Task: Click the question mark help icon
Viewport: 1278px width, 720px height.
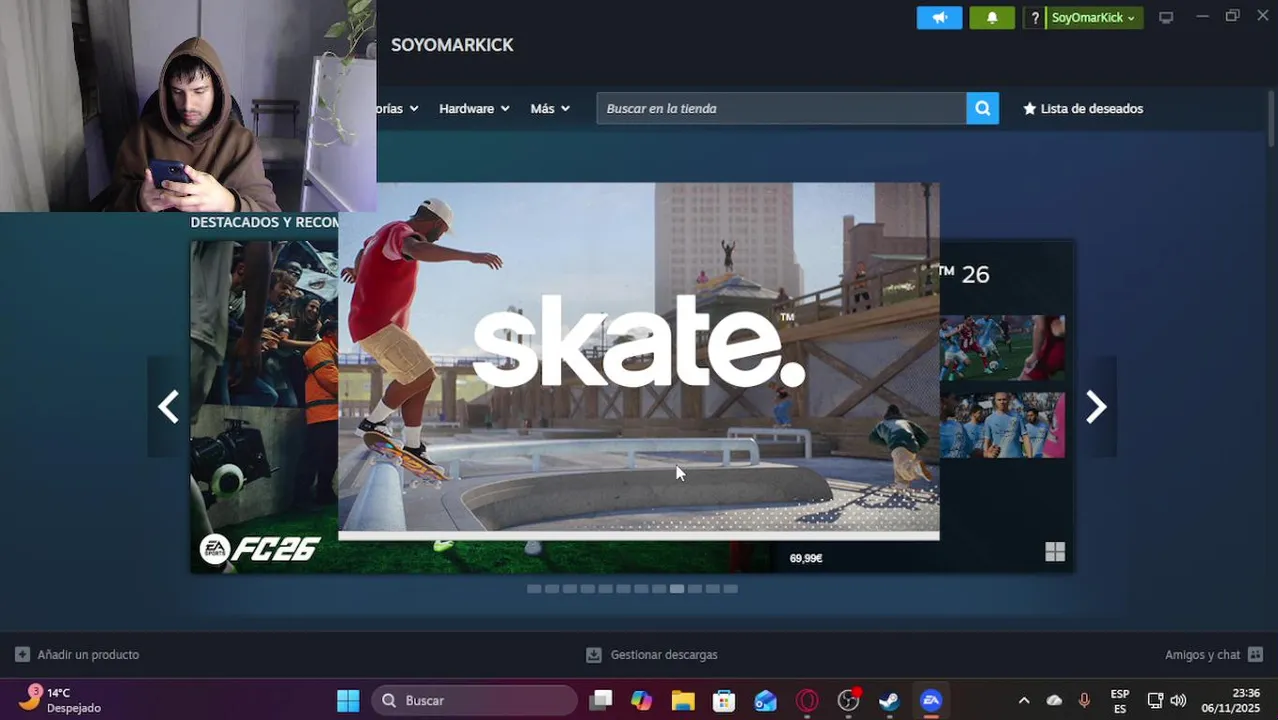Action: 1035,18
